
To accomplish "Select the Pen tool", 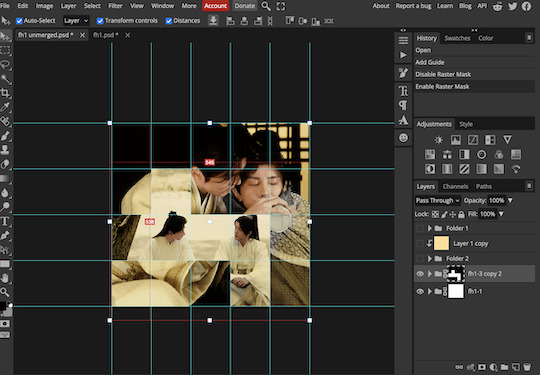I will (x=6, y=235).
